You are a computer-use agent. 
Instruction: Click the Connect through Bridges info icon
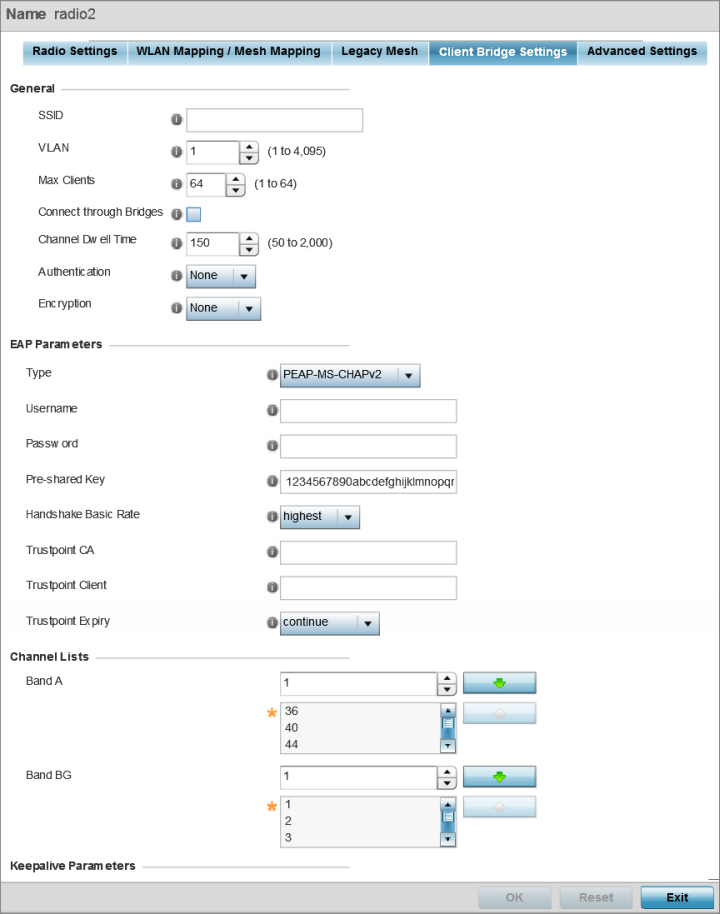(177, 215)
